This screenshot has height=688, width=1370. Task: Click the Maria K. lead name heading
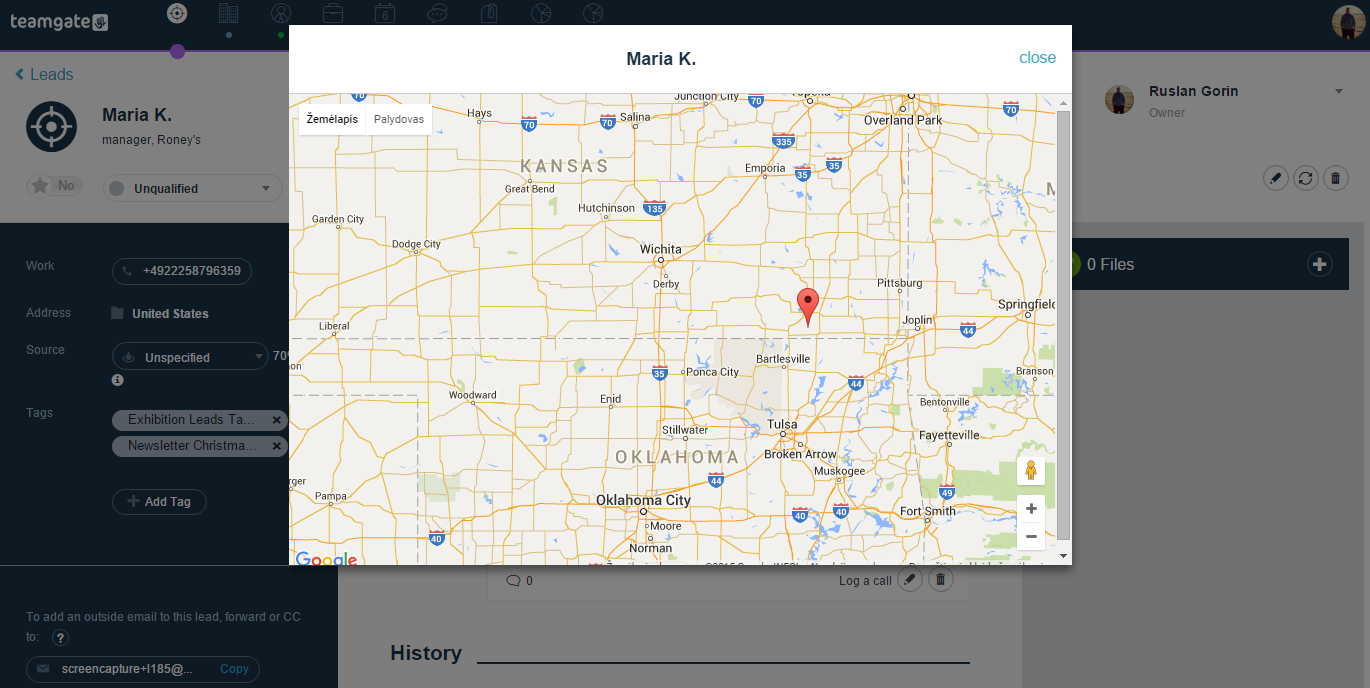(137, 115)
